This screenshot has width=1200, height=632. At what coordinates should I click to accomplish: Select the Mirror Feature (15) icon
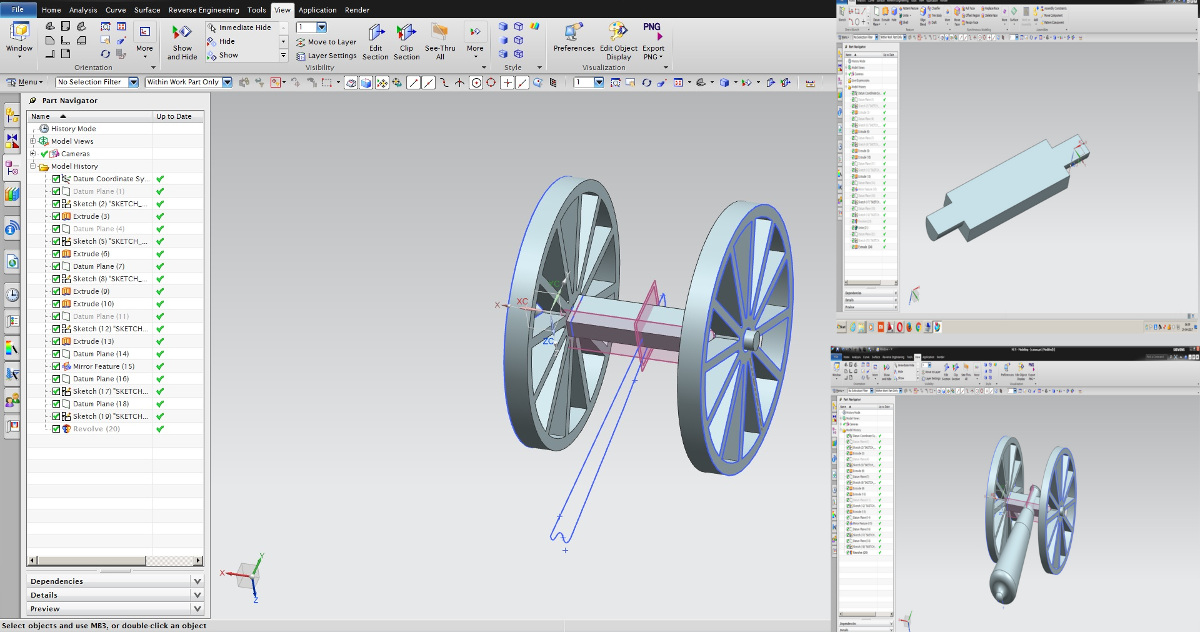coord(67,366)
